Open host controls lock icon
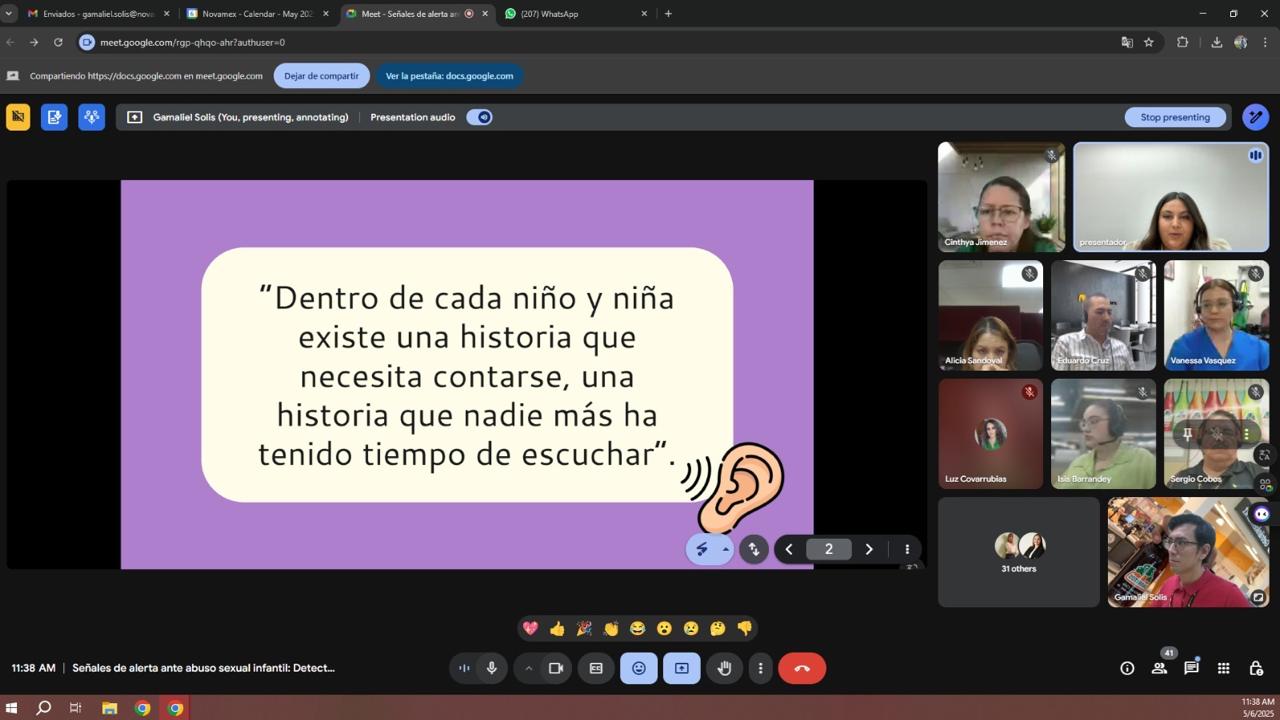This screenshot has width=1280, height=720. (1255, 668)
